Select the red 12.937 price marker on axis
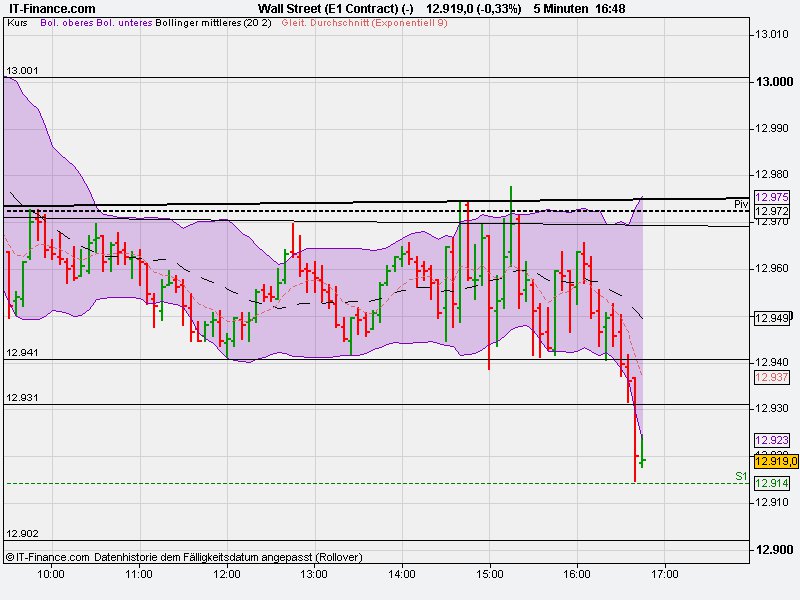The width and height of the screenshot is (800, 600). 770,377
